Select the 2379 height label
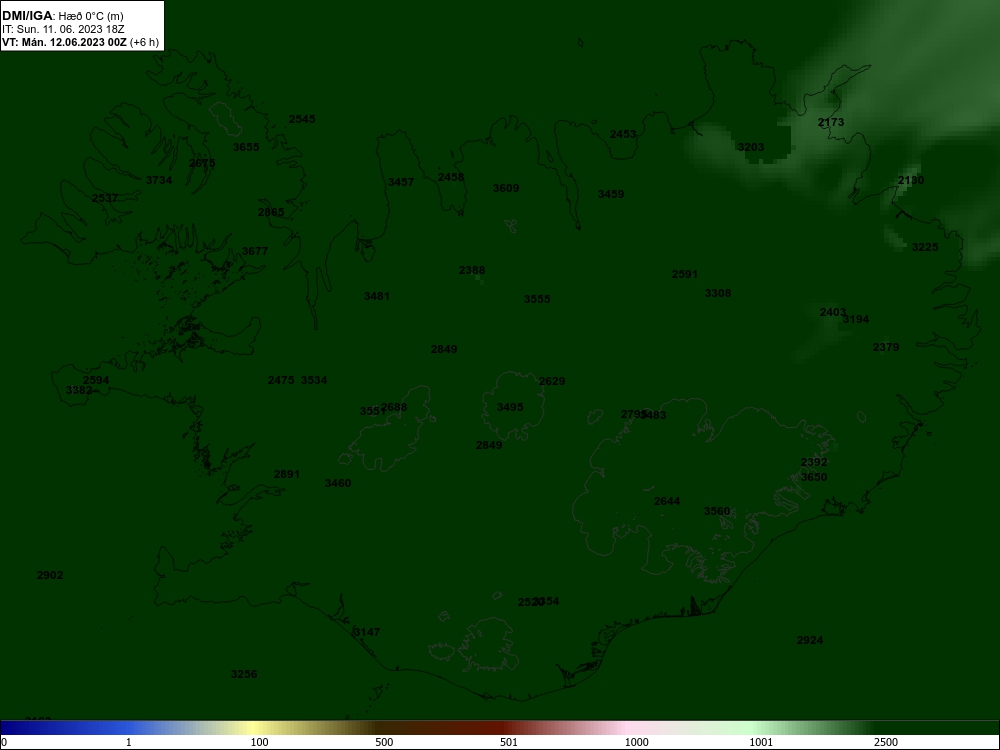The width and height of the screenshot is (1000, 750). pyautogui.click(x=886, y=347)
